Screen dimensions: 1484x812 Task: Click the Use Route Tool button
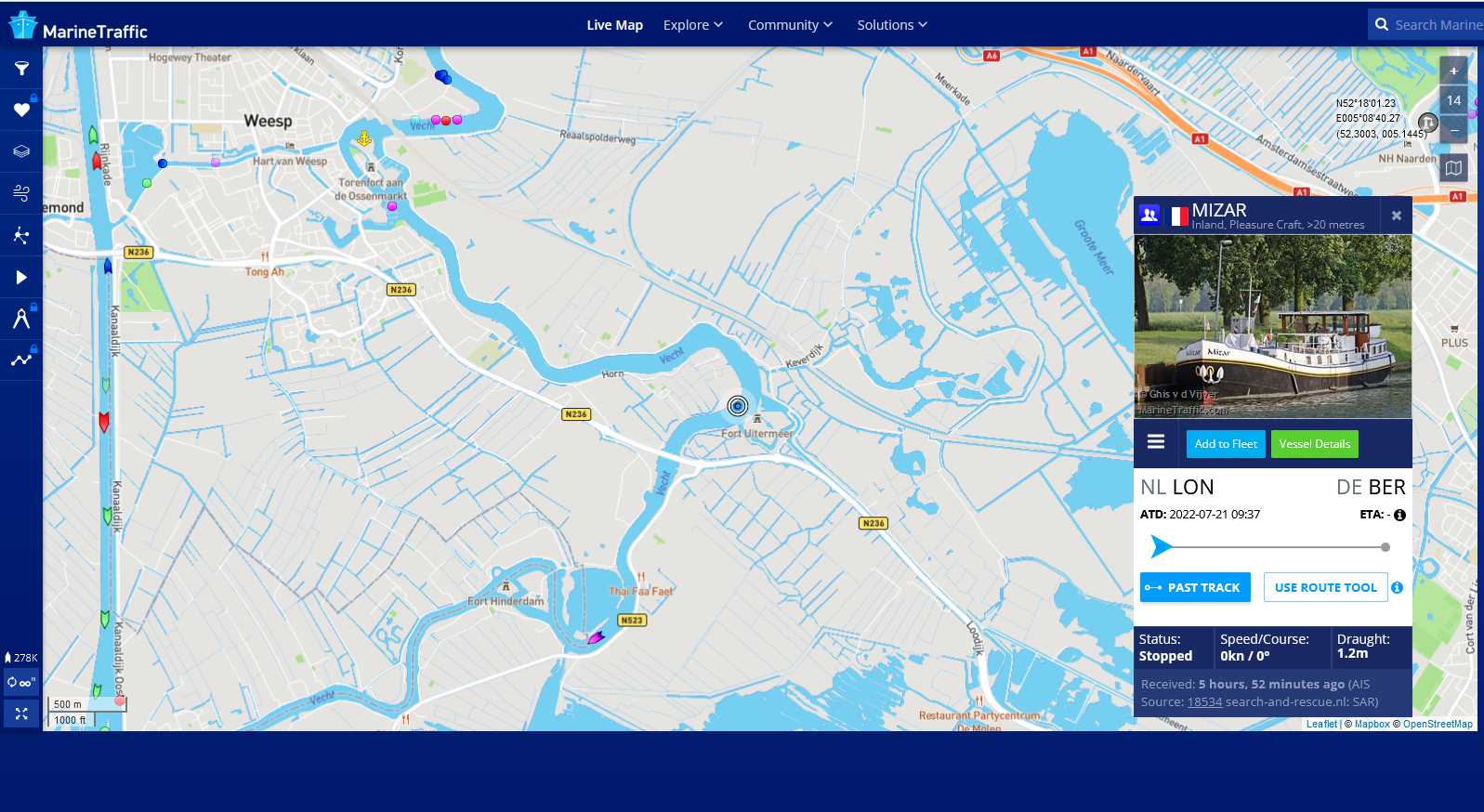[x=1326, y=587]
